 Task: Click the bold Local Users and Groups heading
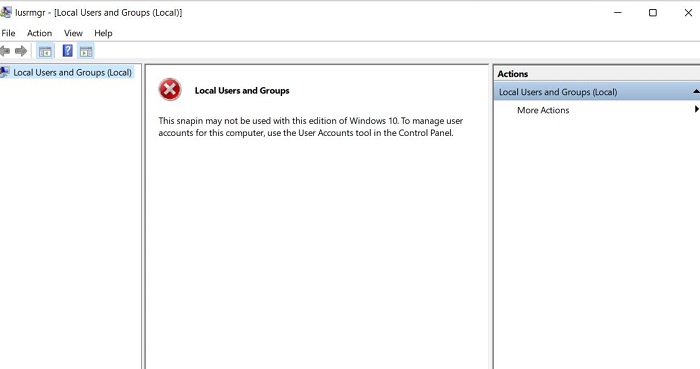pos(242,91)
